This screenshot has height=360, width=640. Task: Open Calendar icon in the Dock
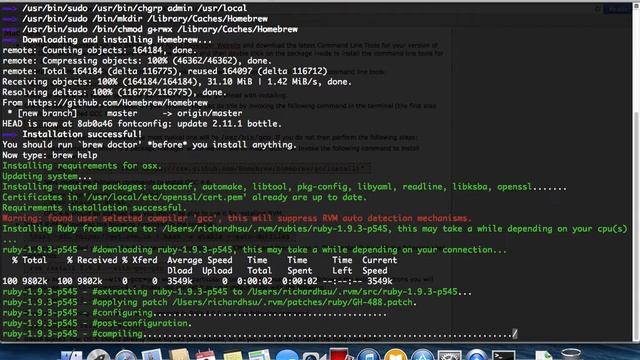click(x=205, y=354)
